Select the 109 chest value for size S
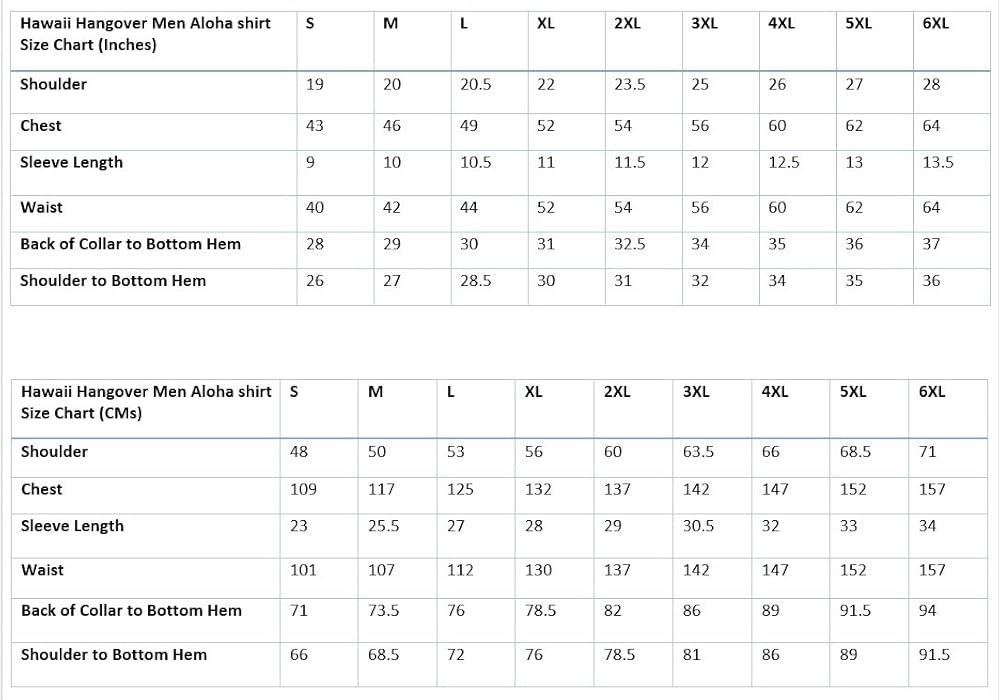This screenshot has height=700, width=1000. coord(303,489)
